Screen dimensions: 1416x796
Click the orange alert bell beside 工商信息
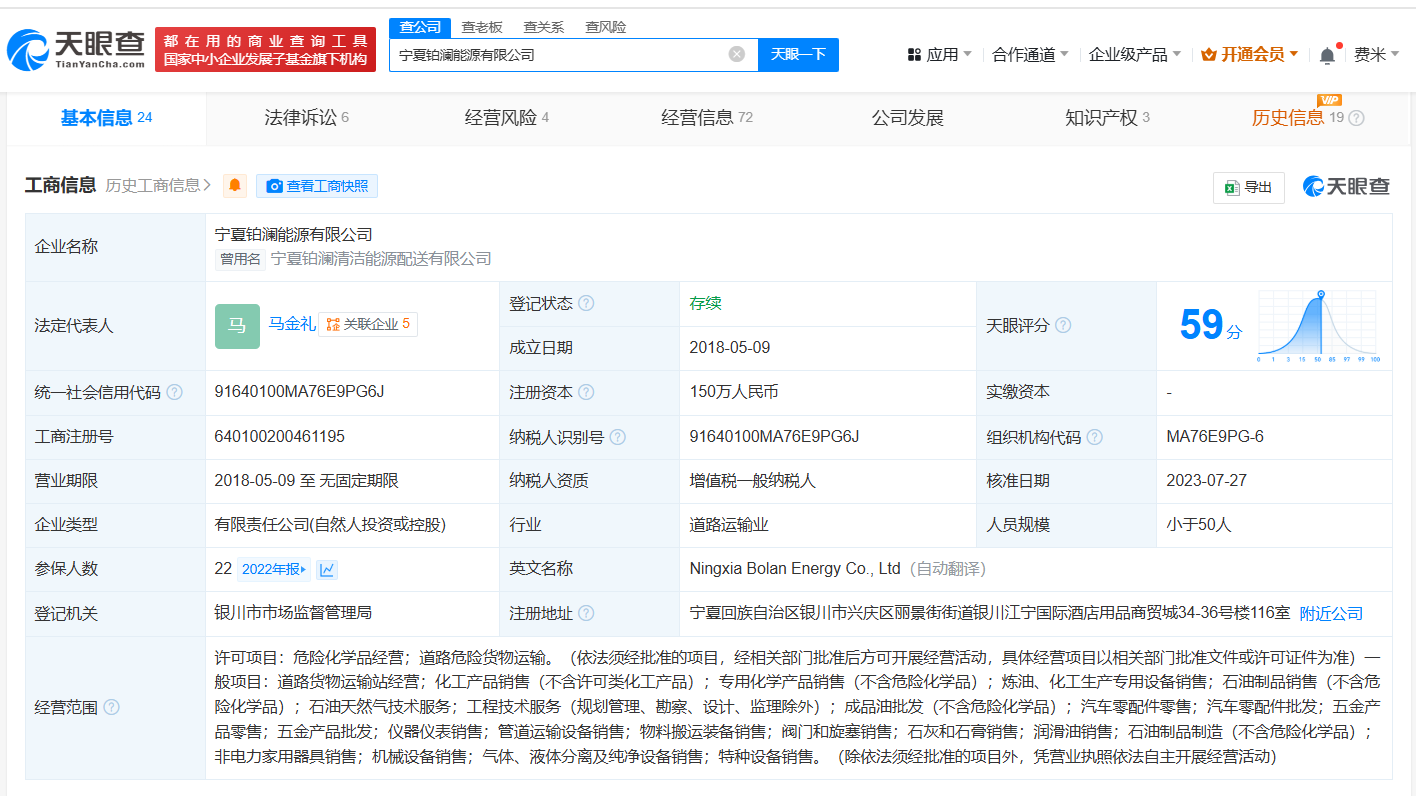pyautogui.click(x=235, y=185)
